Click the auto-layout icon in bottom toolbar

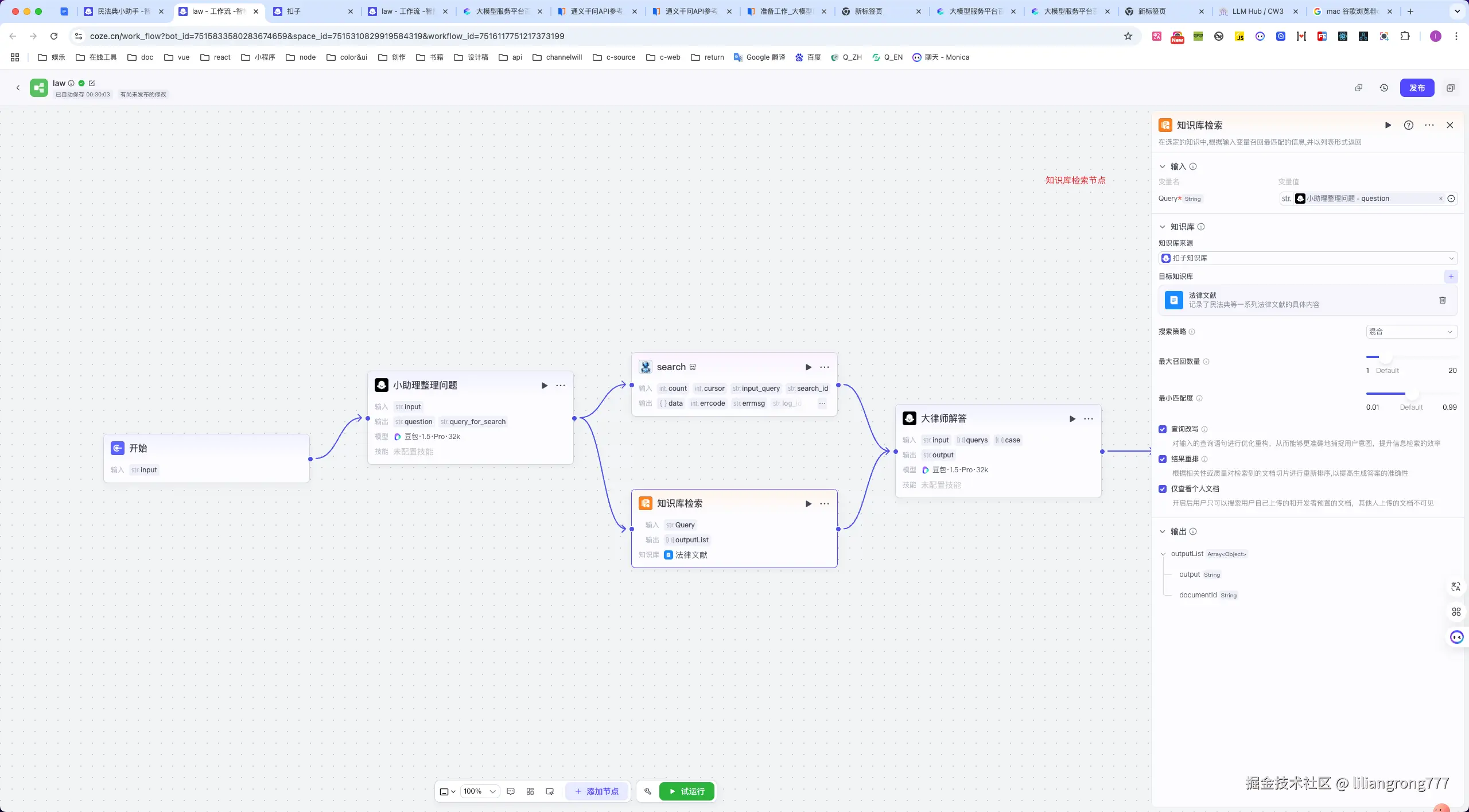click(530, 791)
